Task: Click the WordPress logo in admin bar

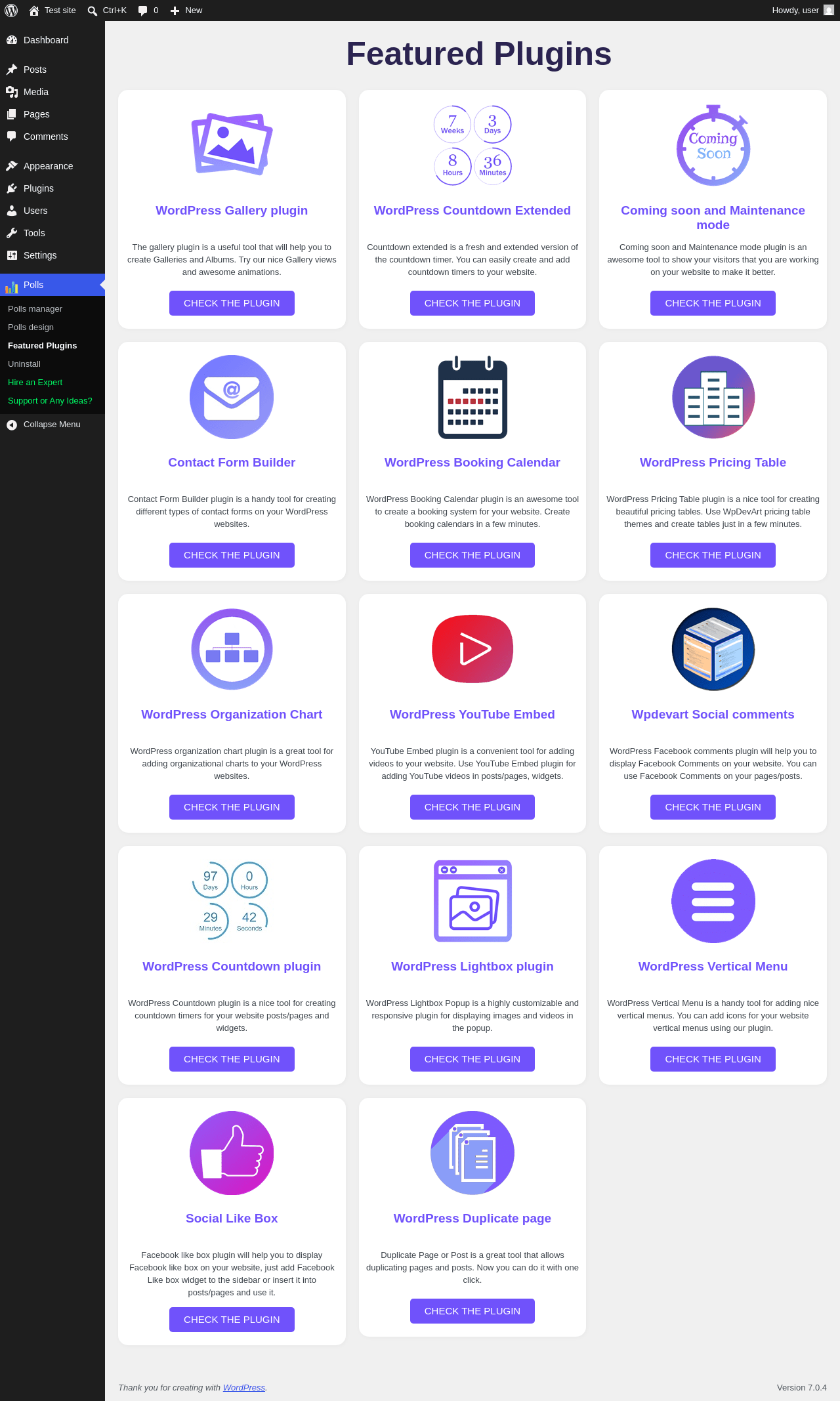Action: pyautogui.click(x=11, y=10)
